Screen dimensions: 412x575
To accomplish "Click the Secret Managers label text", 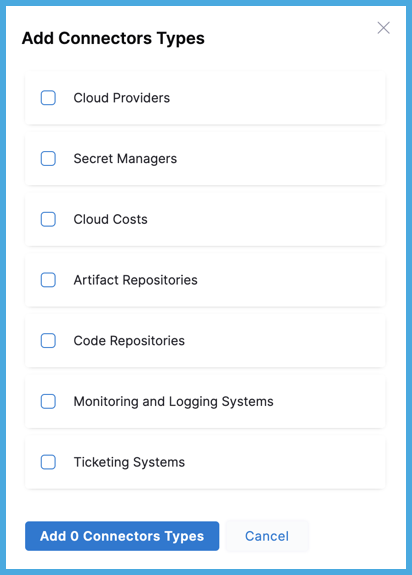I will (x=125, y=159).
